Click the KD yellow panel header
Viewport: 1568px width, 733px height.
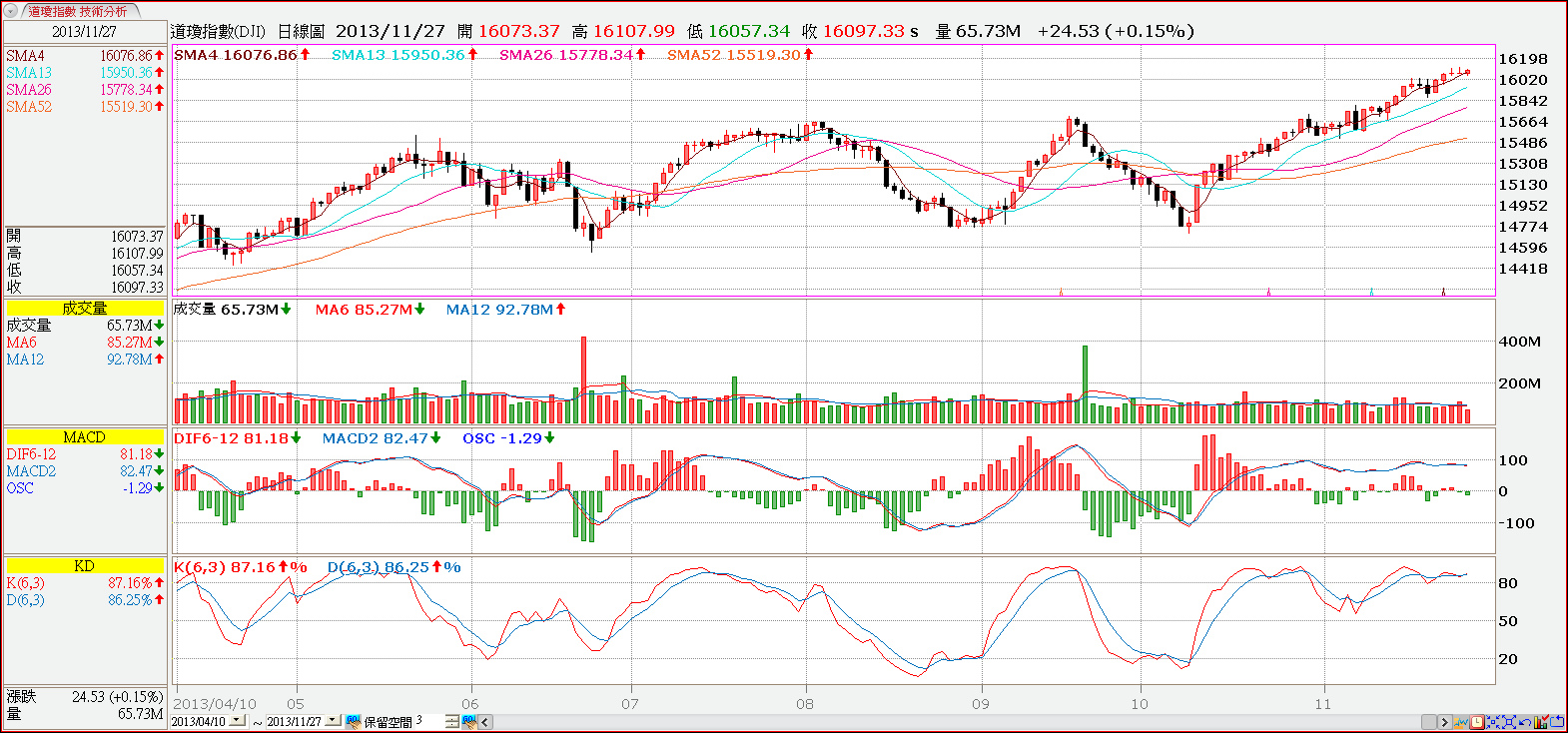84,565
